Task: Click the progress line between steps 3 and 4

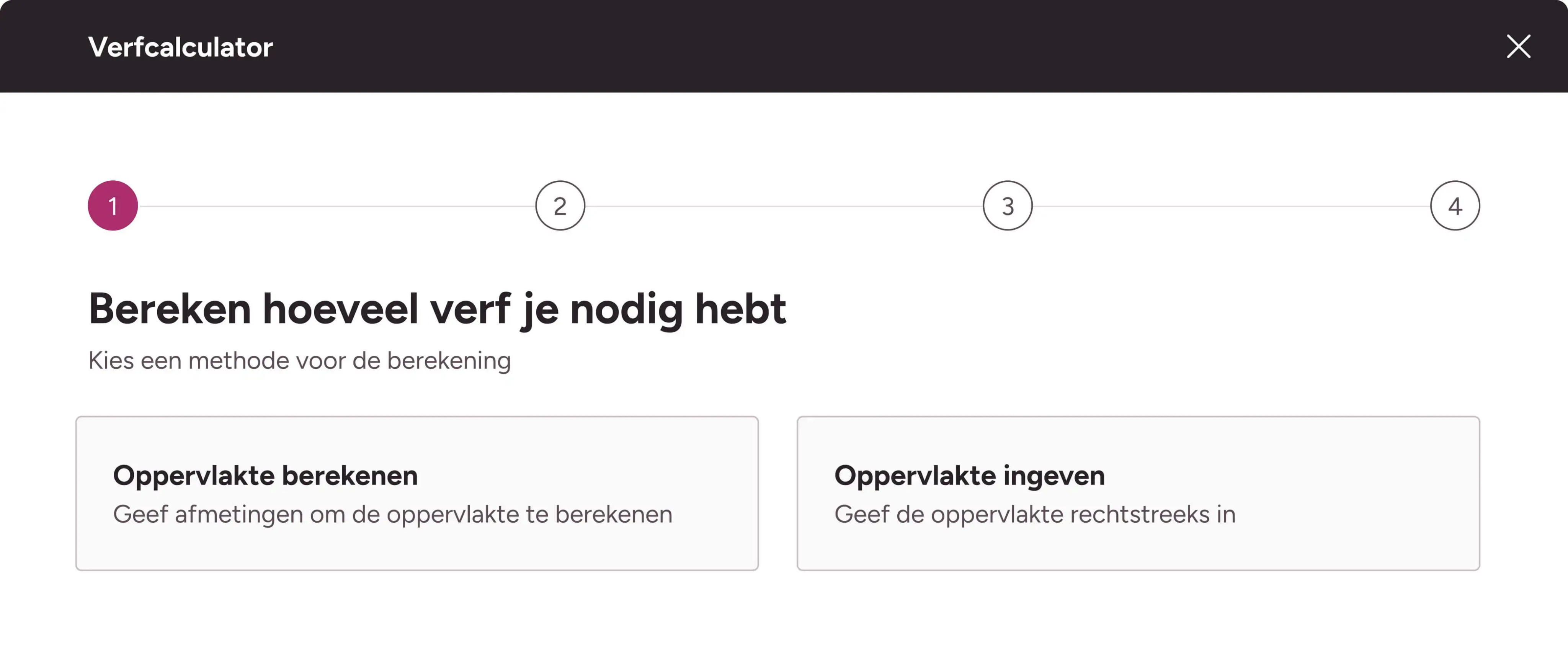Action: pyautogui.click(x=1231, y=206)
